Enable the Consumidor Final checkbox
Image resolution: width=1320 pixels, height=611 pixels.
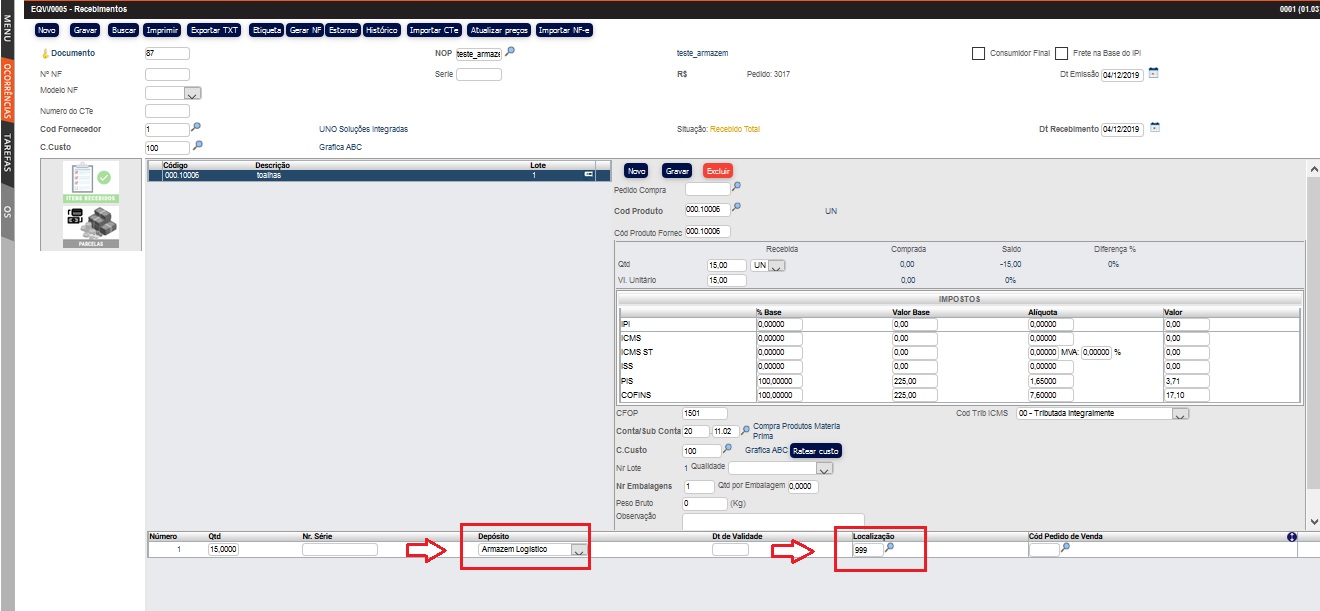tap(979, 53)
